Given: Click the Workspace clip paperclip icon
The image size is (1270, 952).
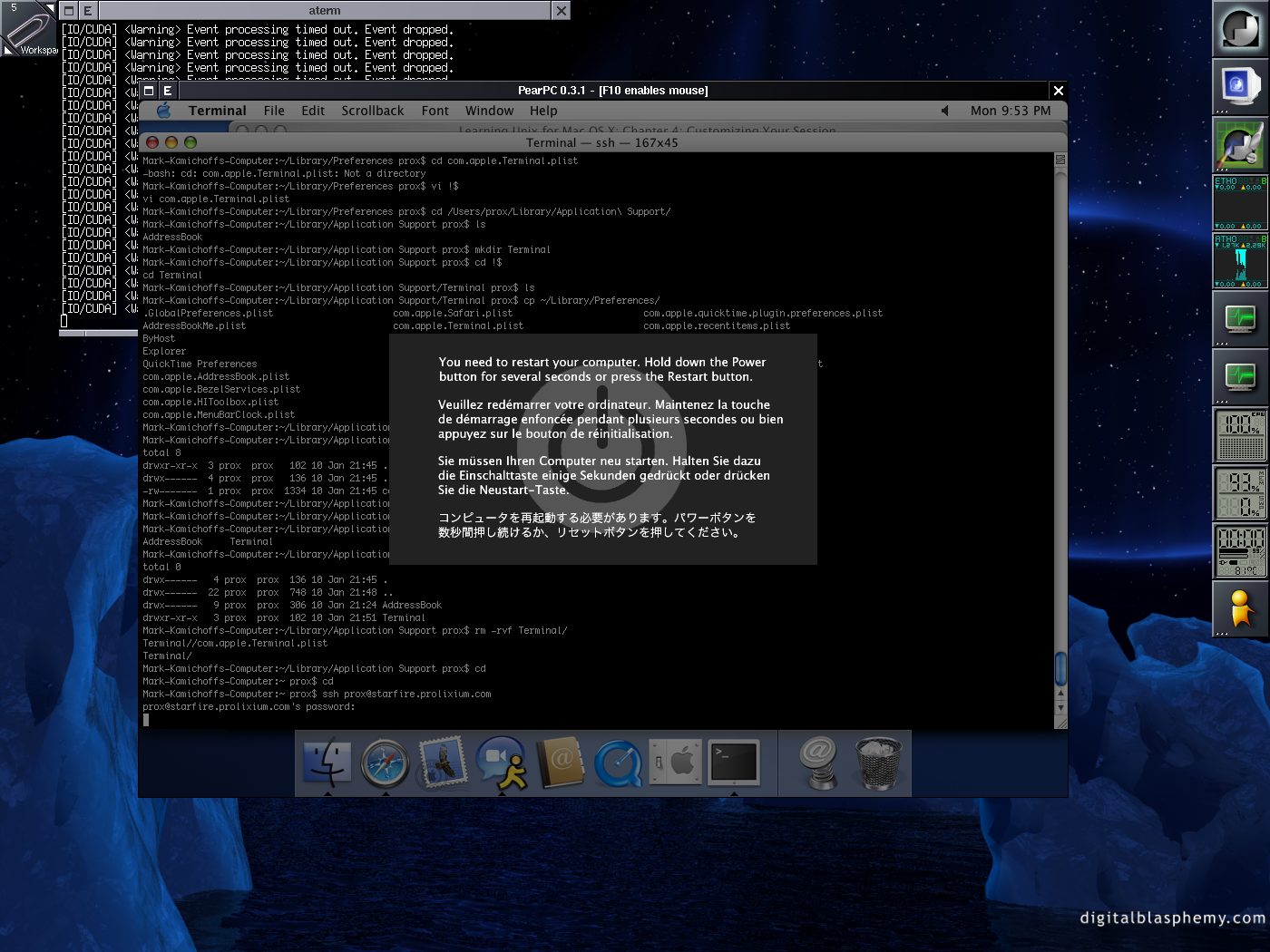Looking at the screenshot, I should (x=29, y=29).
